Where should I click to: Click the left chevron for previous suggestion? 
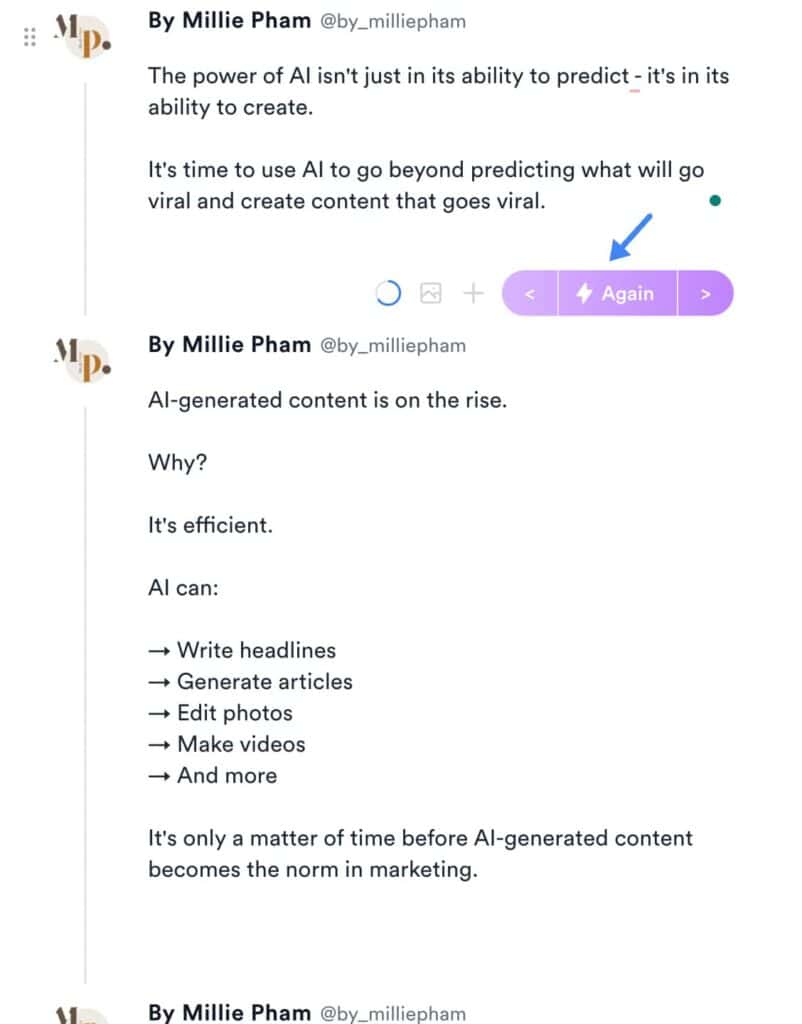[x=529, y=293]
